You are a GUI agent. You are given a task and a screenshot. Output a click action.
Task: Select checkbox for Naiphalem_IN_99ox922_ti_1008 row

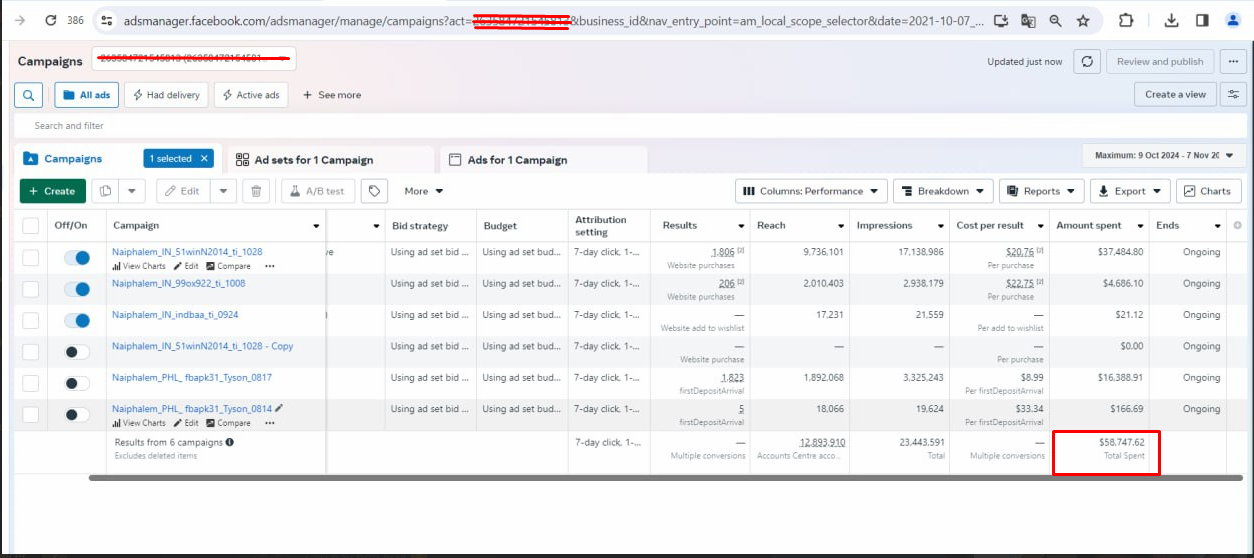pyautogui.click(x=31, y=289)
